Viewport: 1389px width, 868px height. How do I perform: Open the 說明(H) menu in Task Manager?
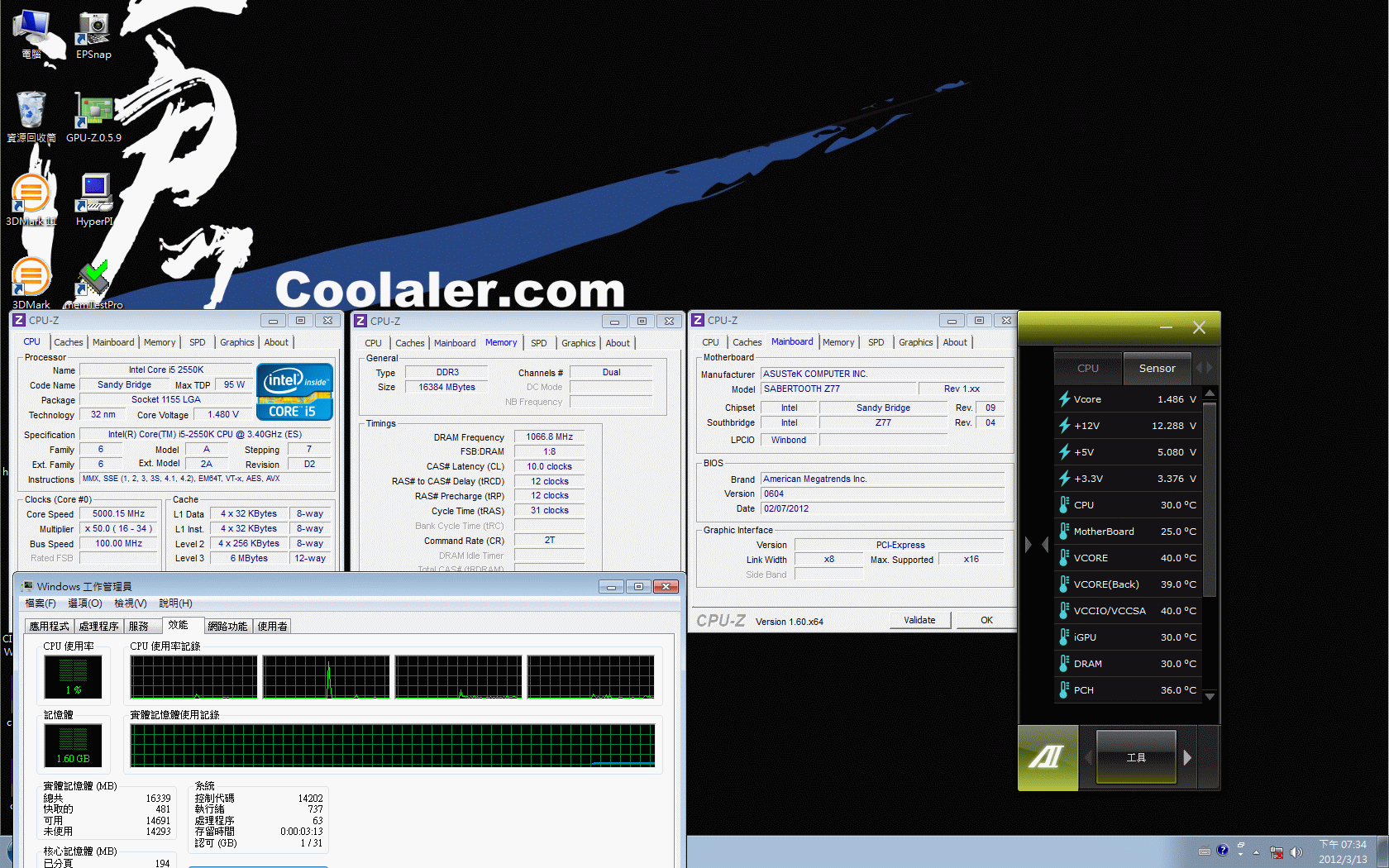pos(175,603)
